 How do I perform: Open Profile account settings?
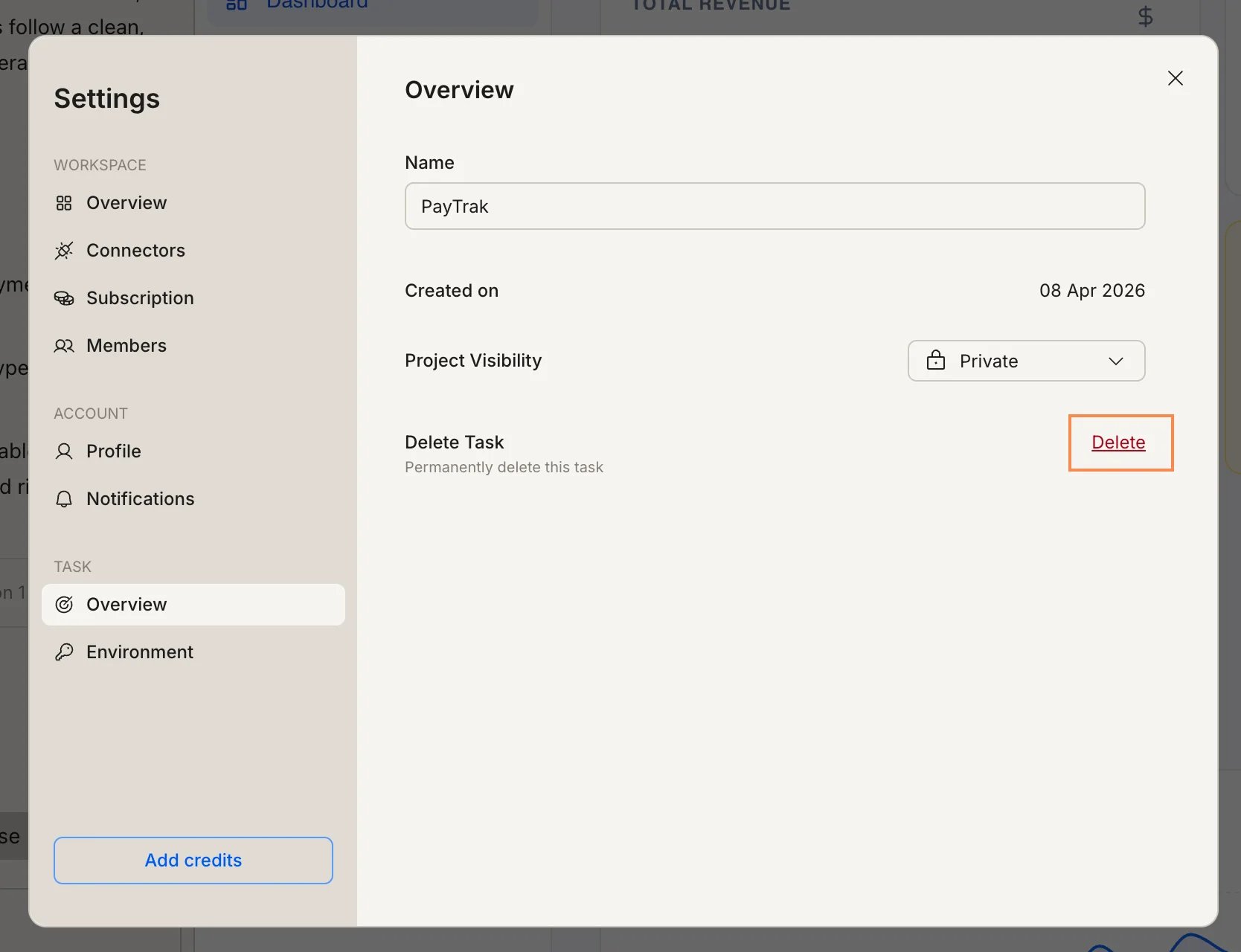click(x=193, y=451)
